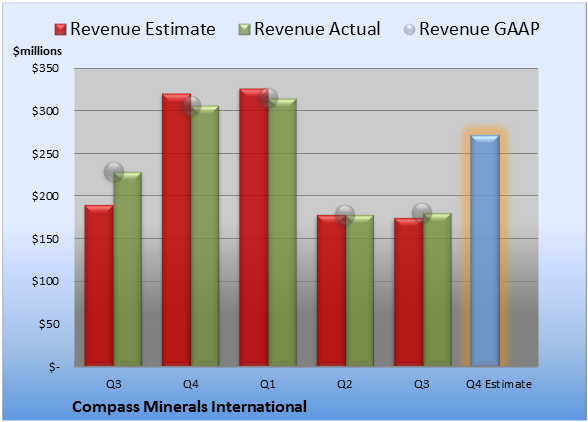588x422 pixels.
Task: Click the '$350' axis value
Action: 46,68
